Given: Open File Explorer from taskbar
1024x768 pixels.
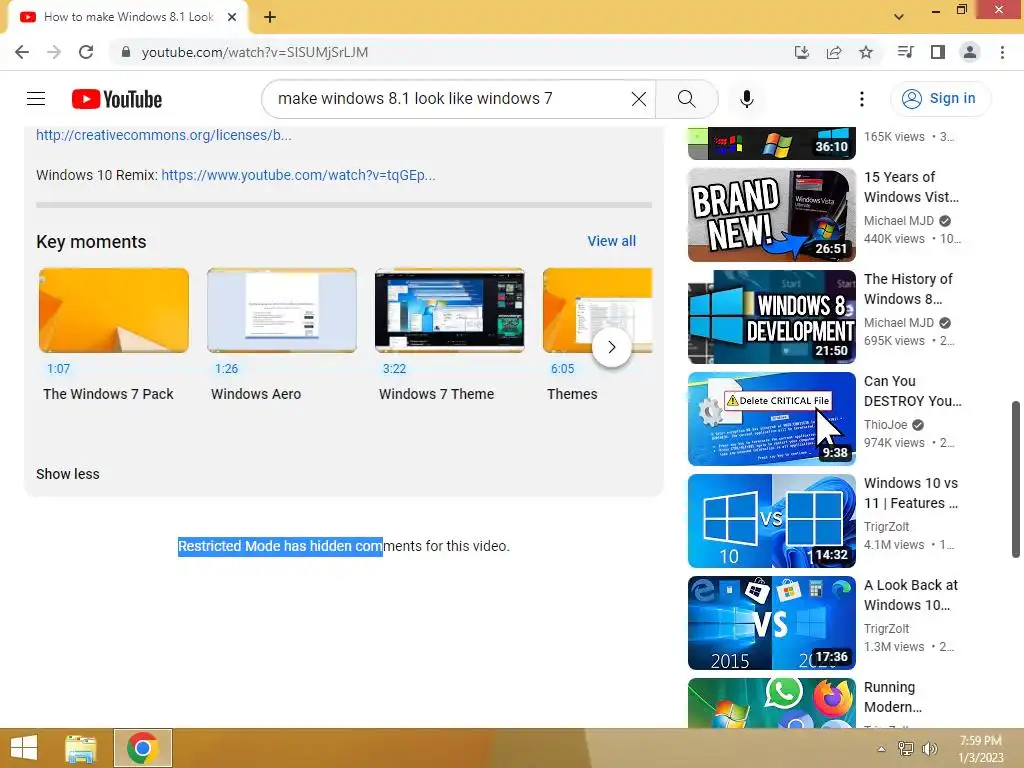Looking at the screenshot, I should tap(80, 748).
